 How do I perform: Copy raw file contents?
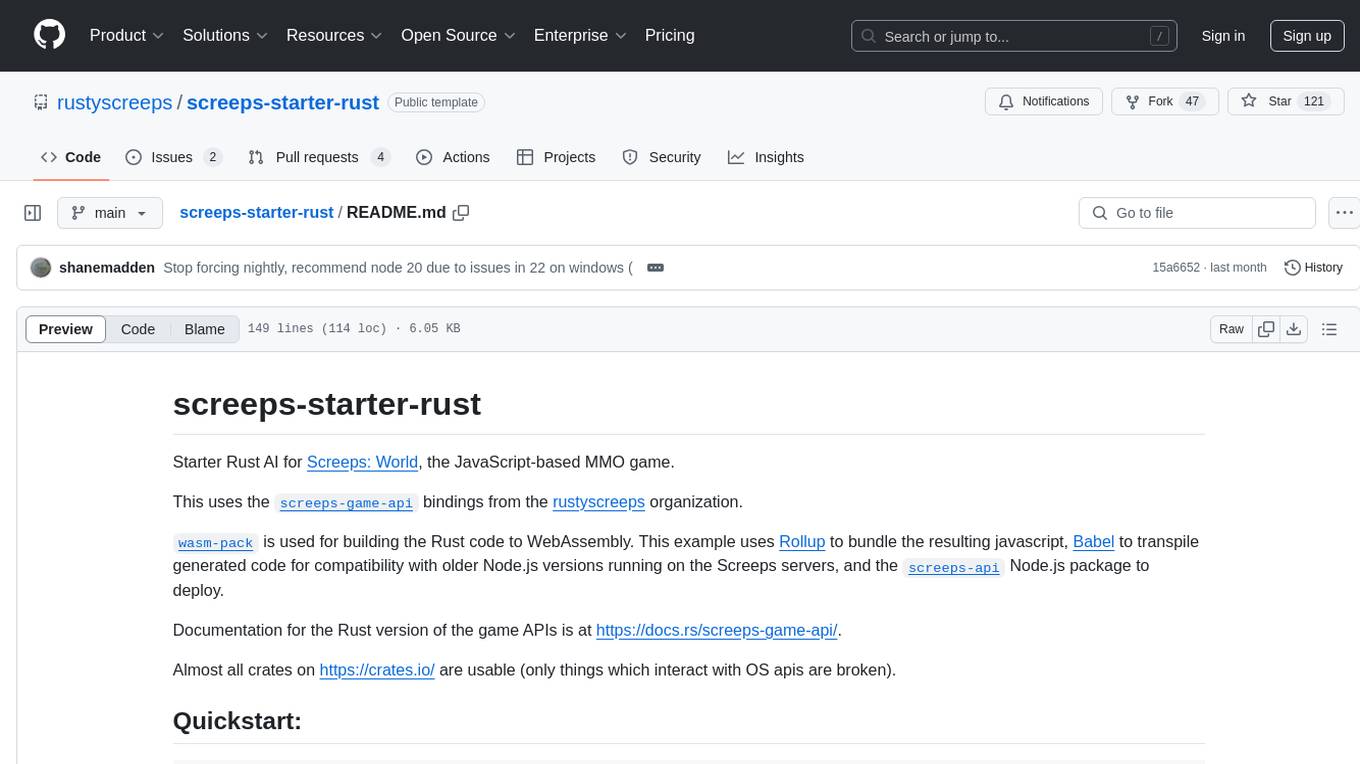(x=1266, y=329)
